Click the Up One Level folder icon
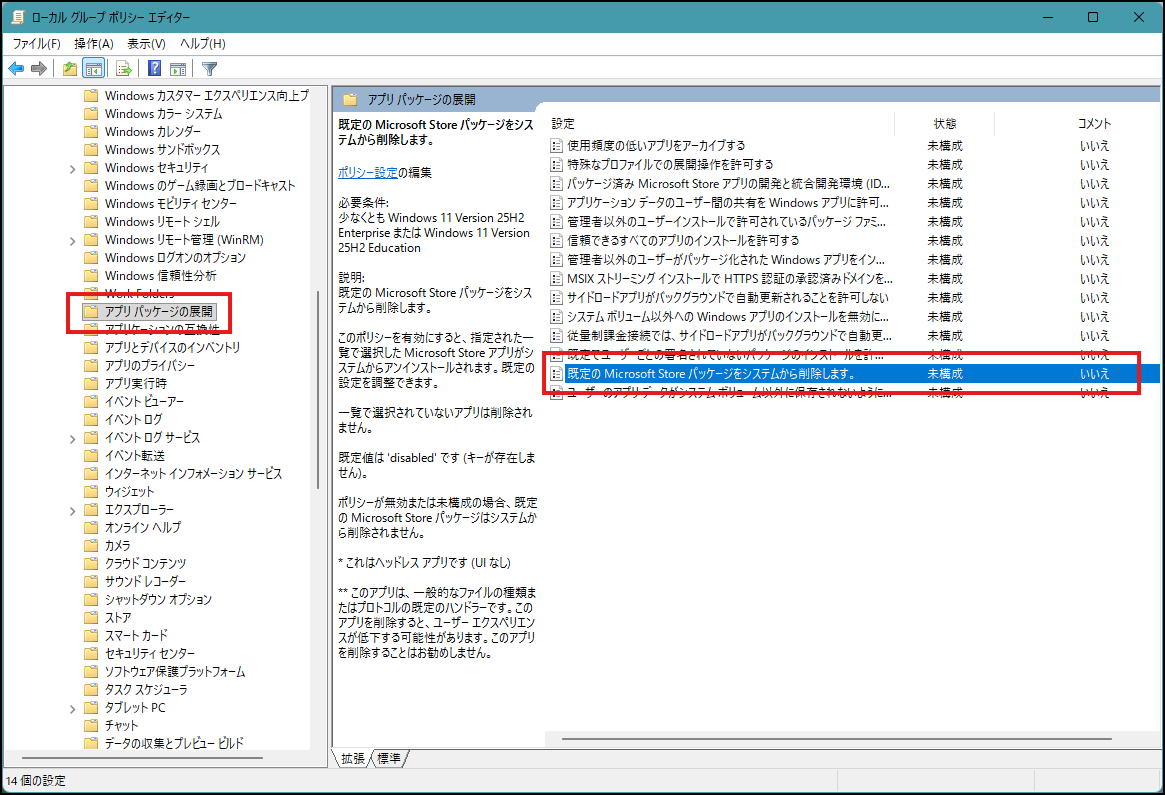This screenshot has height=795, width=1165. pyautogui.click(x=69, y=69)
